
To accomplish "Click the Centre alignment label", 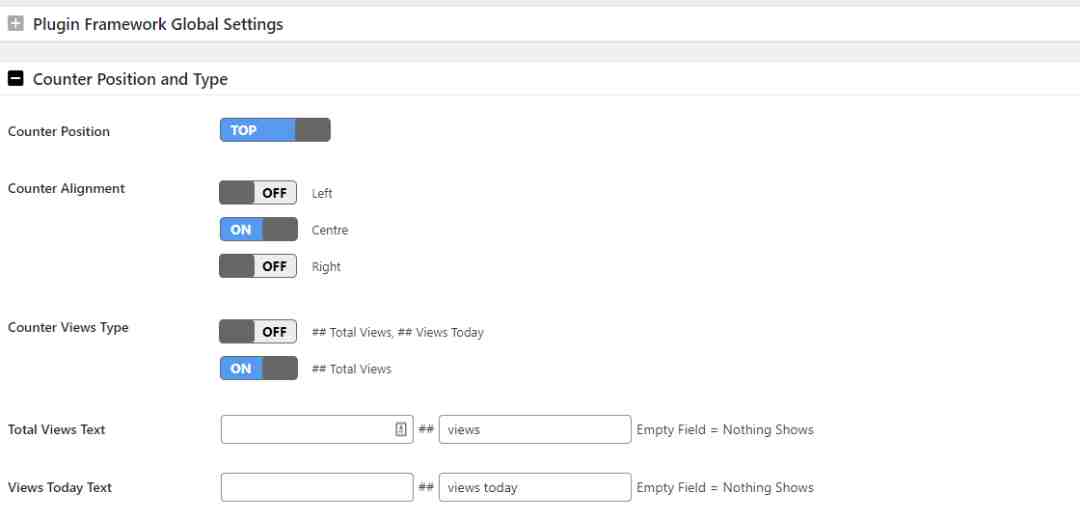I will [329, 230].
